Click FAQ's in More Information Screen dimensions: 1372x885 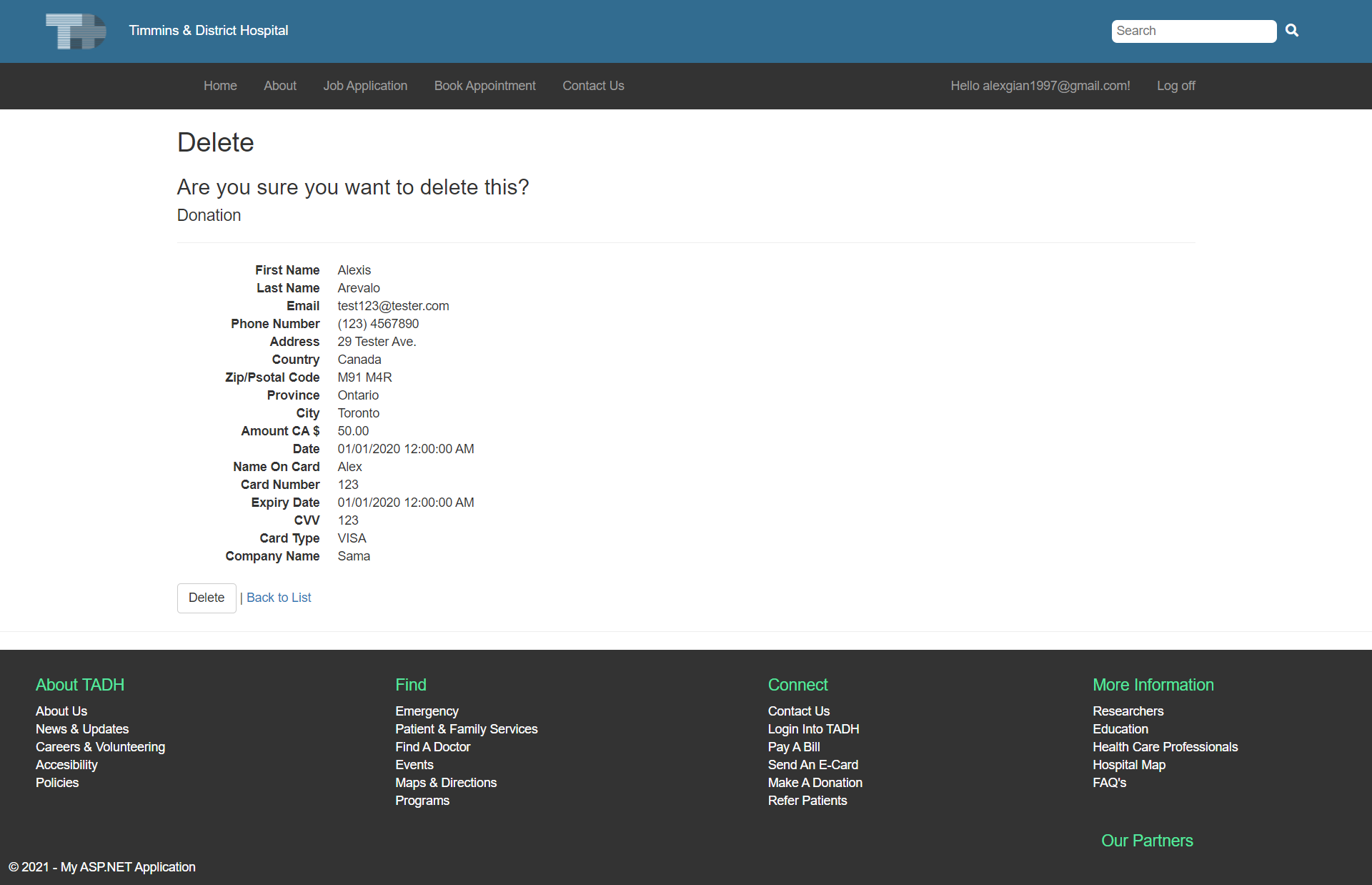[x=1109, y=783]
